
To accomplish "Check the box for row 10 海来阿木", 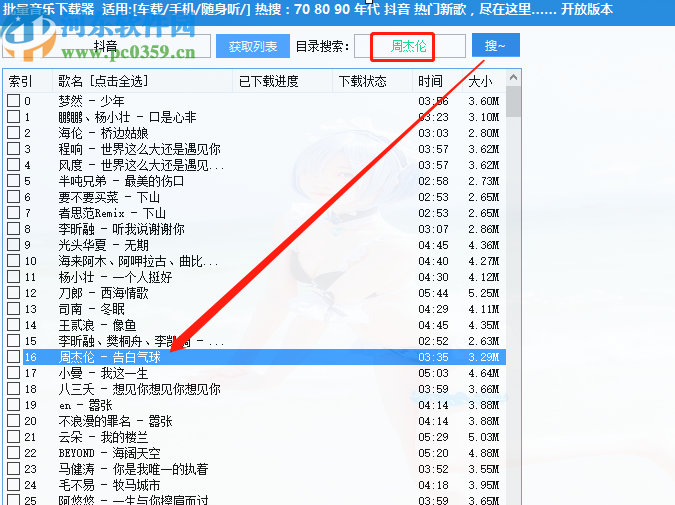I will (13, 260).
